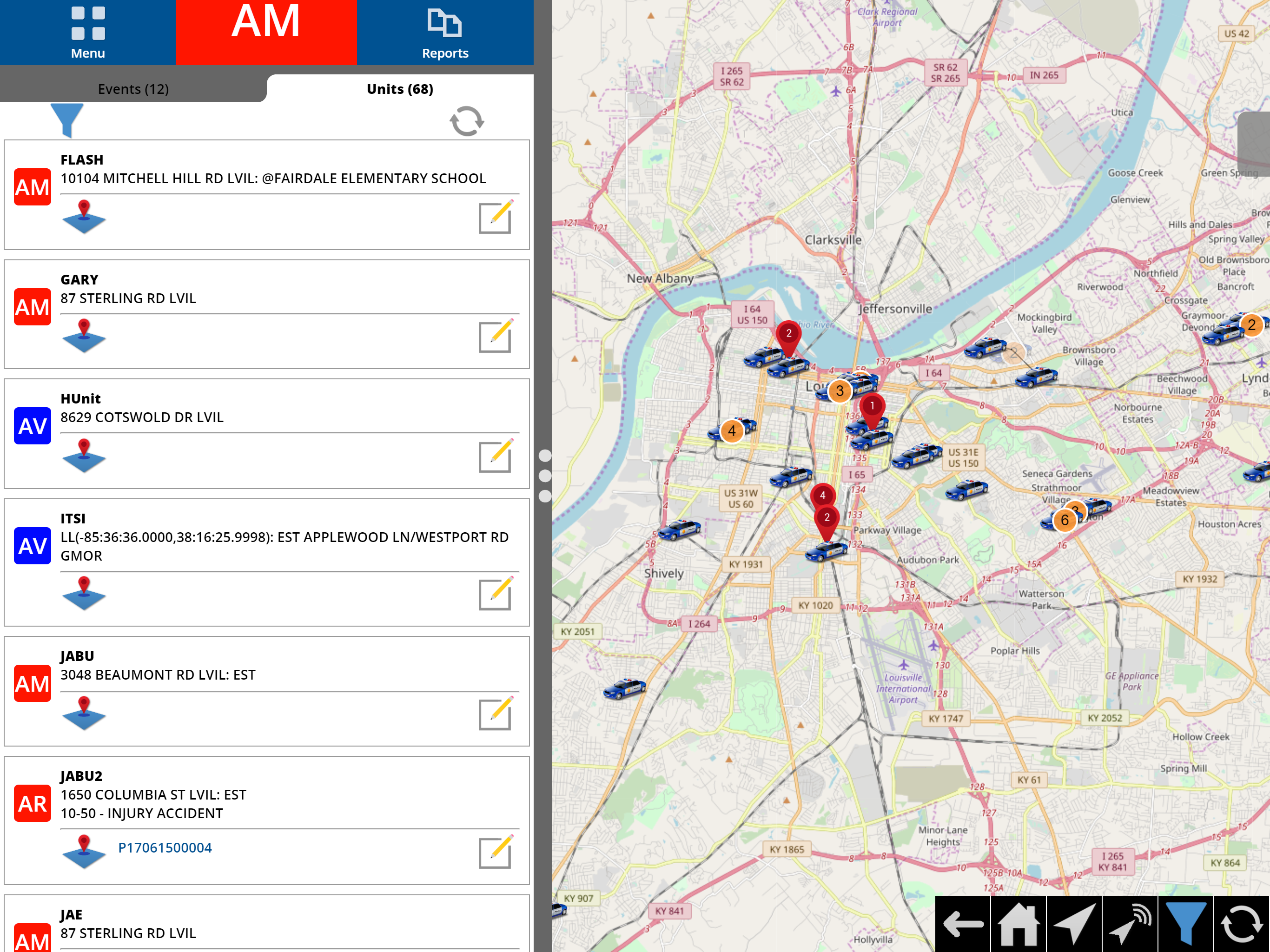Edit the HUnit entry

click(496, 456)
